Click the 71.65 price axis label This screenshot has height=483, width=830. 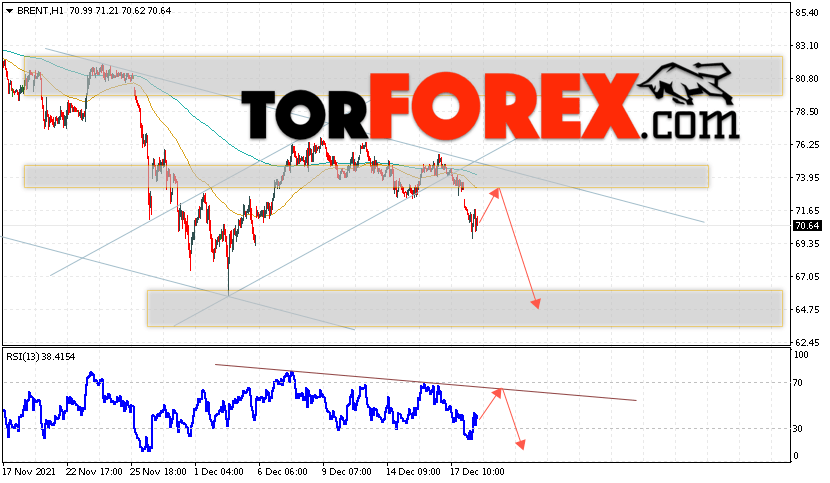point(807,211)
